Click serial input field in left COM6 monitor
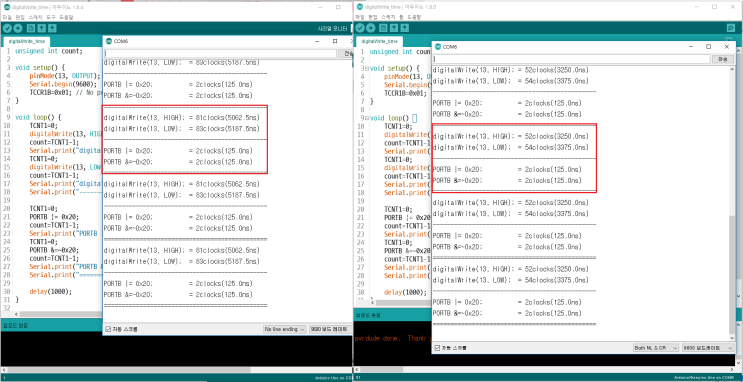 pos(221,54)
